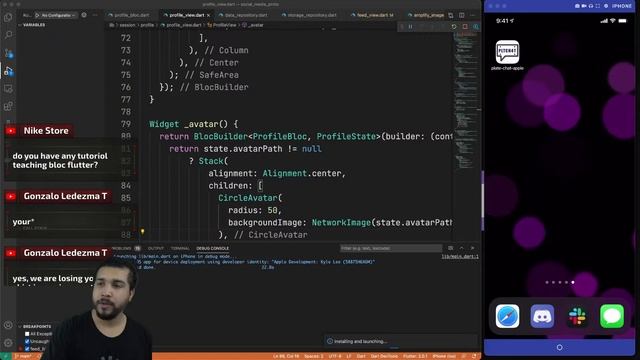Image resolution: width=640 pixels, height=360 pixels.
Task: Open Dart DevTools from debug toolbar
Action: pyautogui.click(x=476, y=27)
